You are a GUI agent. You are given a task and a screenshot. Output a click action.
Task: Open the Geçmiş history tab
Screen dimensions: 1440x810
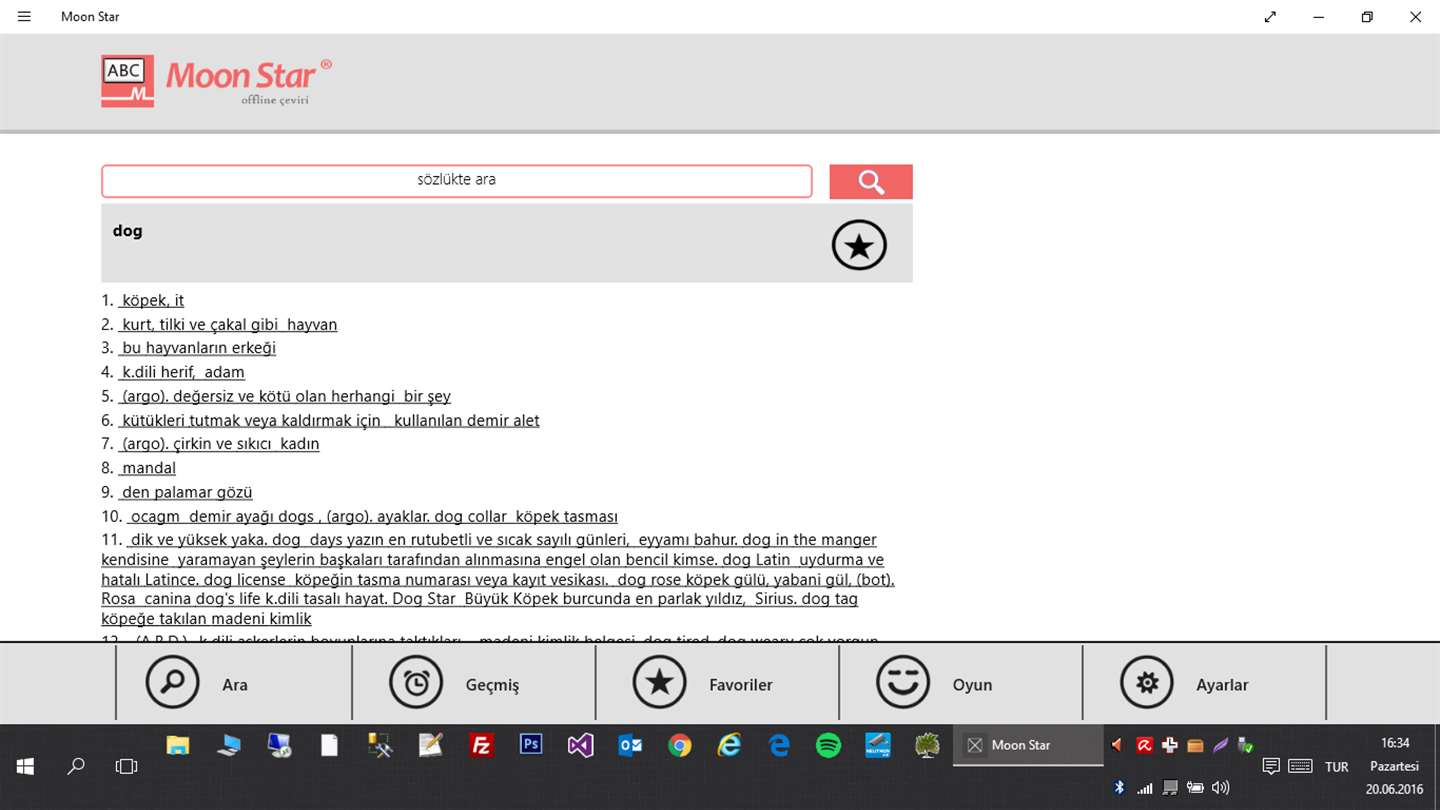[x=417, y=683]
